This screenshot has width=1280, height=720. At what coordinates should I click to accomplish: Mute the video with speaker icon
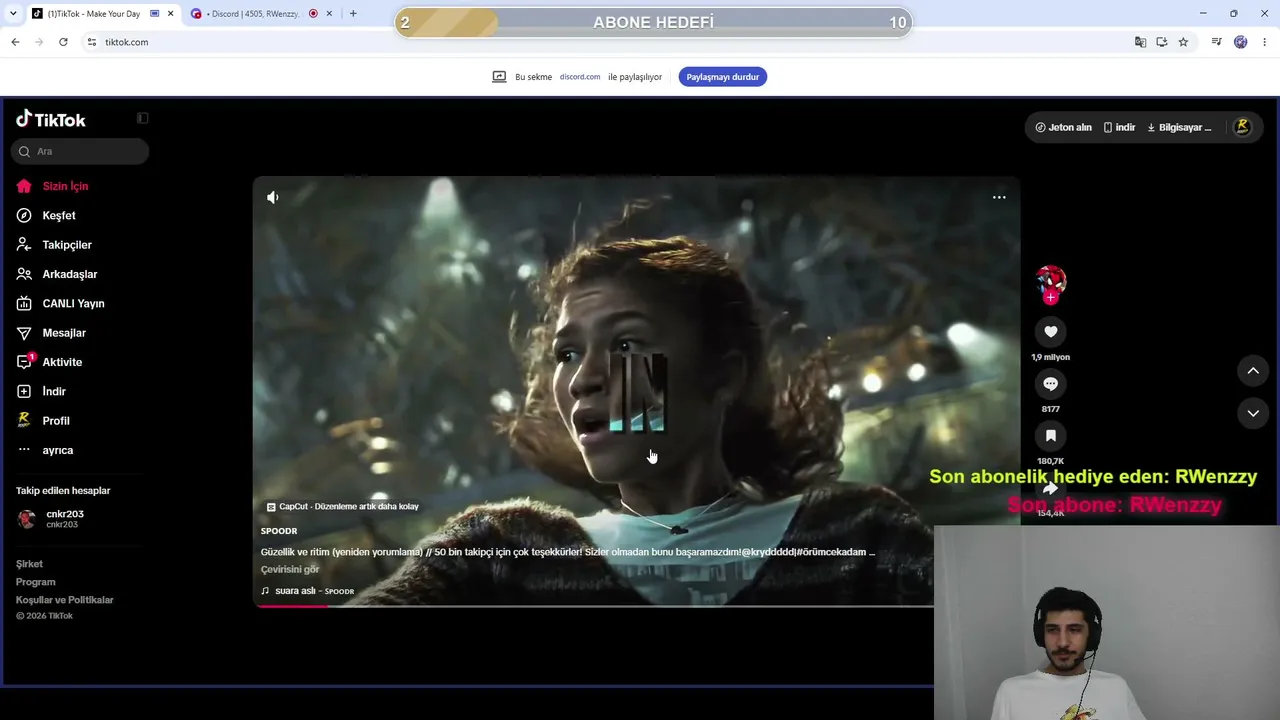coord(273,197)
